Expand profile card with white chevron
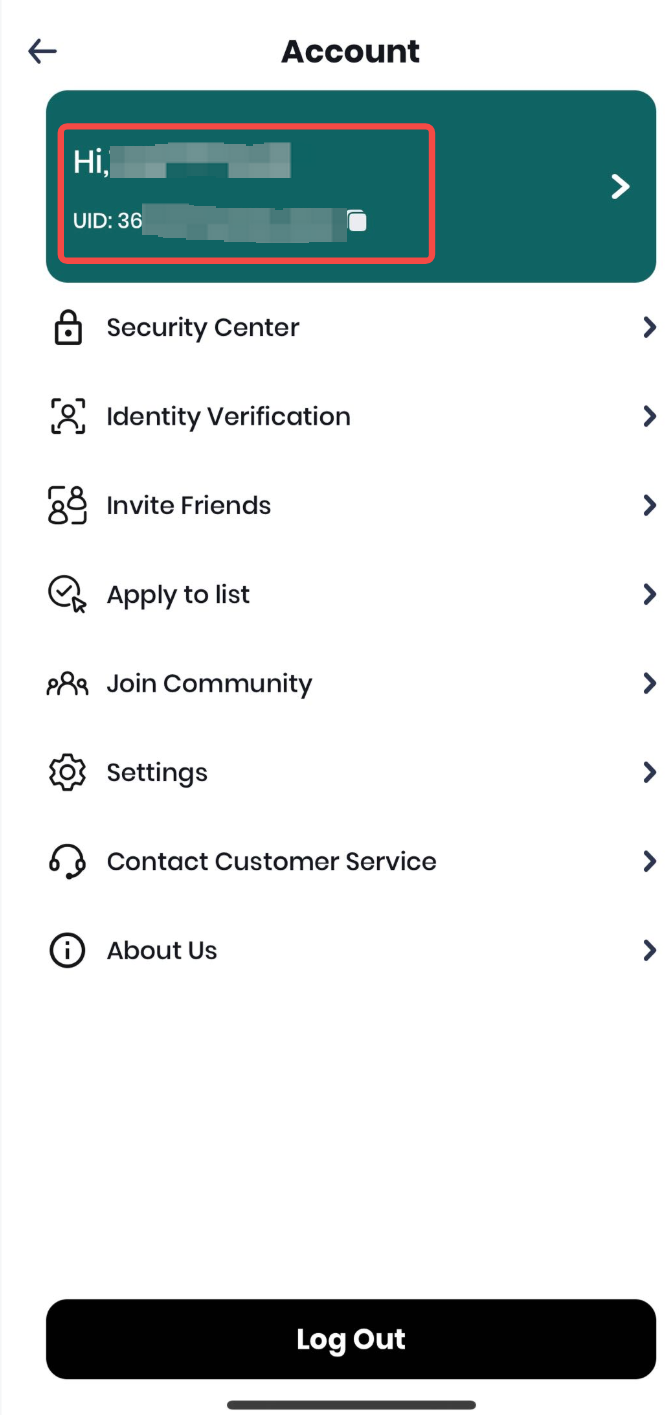Screen dimensions: 671x1415 pos(621,186)
